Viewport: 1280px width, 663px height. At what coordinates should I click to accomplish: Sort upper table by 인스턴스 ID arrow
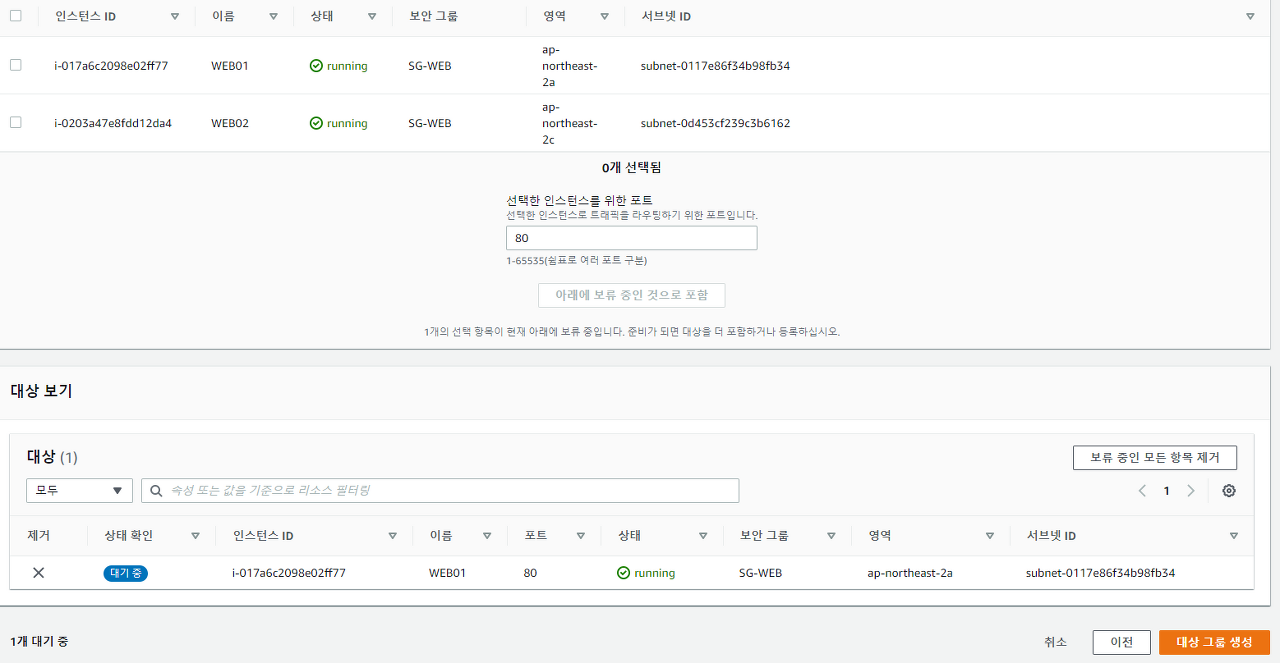(x=175, y=17)
